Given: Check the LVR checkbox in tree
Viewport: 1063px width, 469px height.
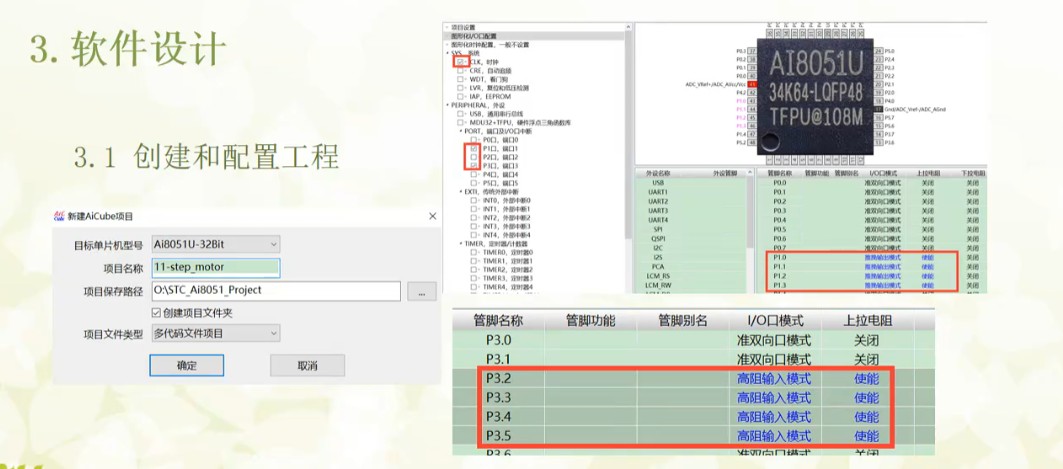Looking at the screenshot, I should 460,88.
